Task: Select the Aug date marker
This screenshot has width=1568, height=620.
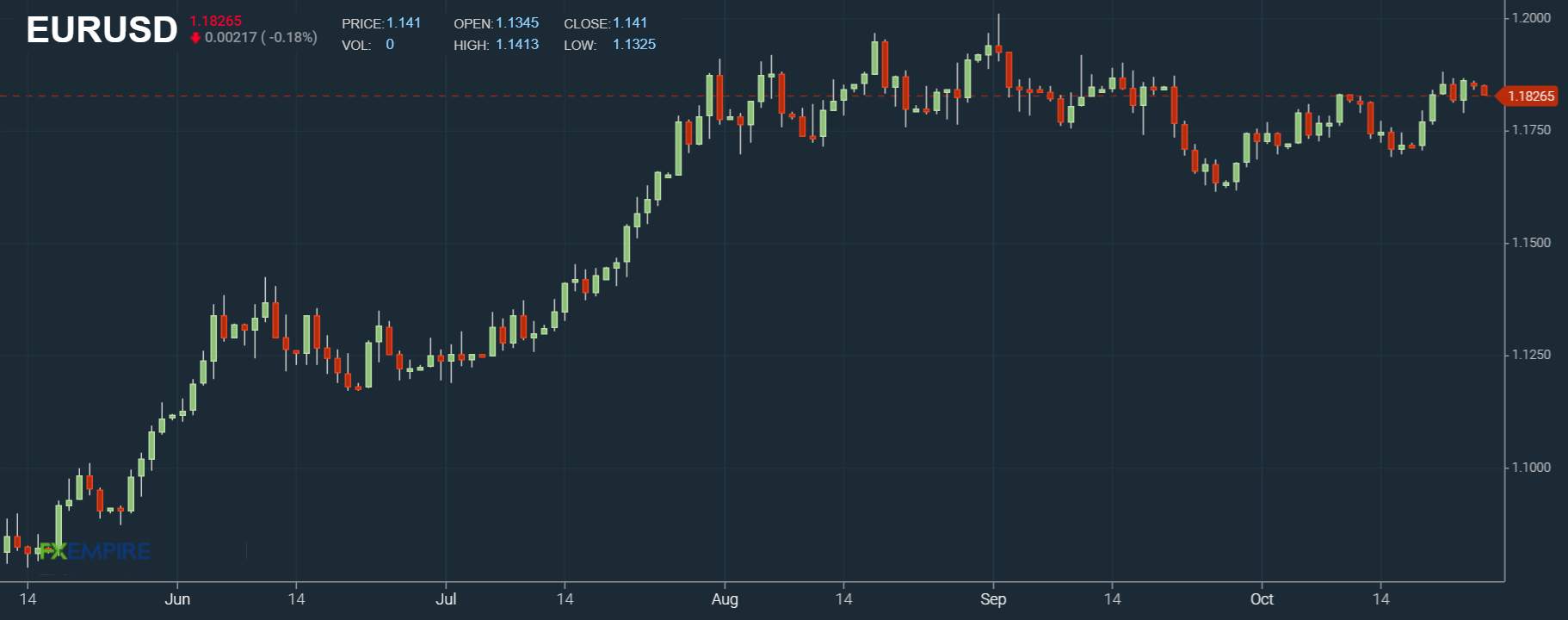Action: tap(725, 599)
